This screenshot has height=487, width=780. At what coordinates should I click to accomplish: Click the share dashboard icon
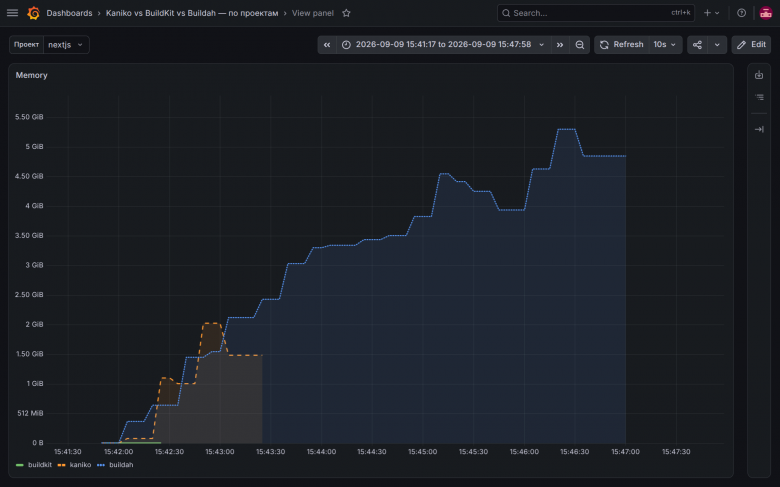pyautogui.click(x=697, y=45)
